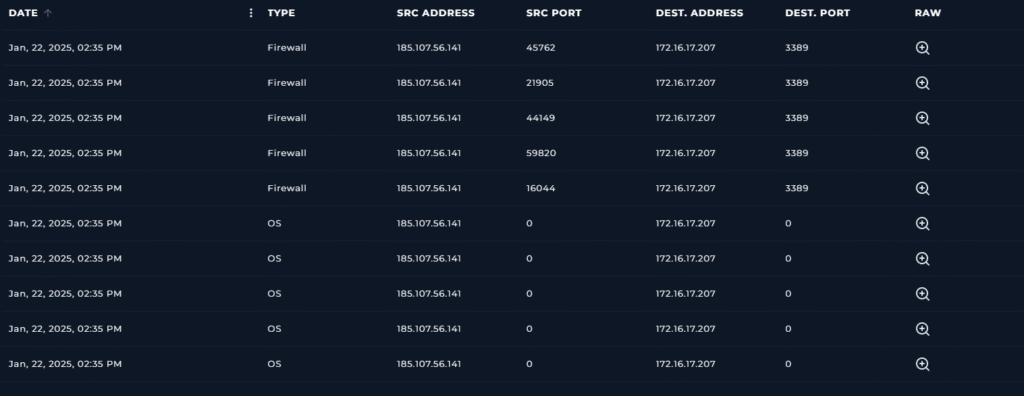Show raw data for source port 16044

[x=922, y=188]
